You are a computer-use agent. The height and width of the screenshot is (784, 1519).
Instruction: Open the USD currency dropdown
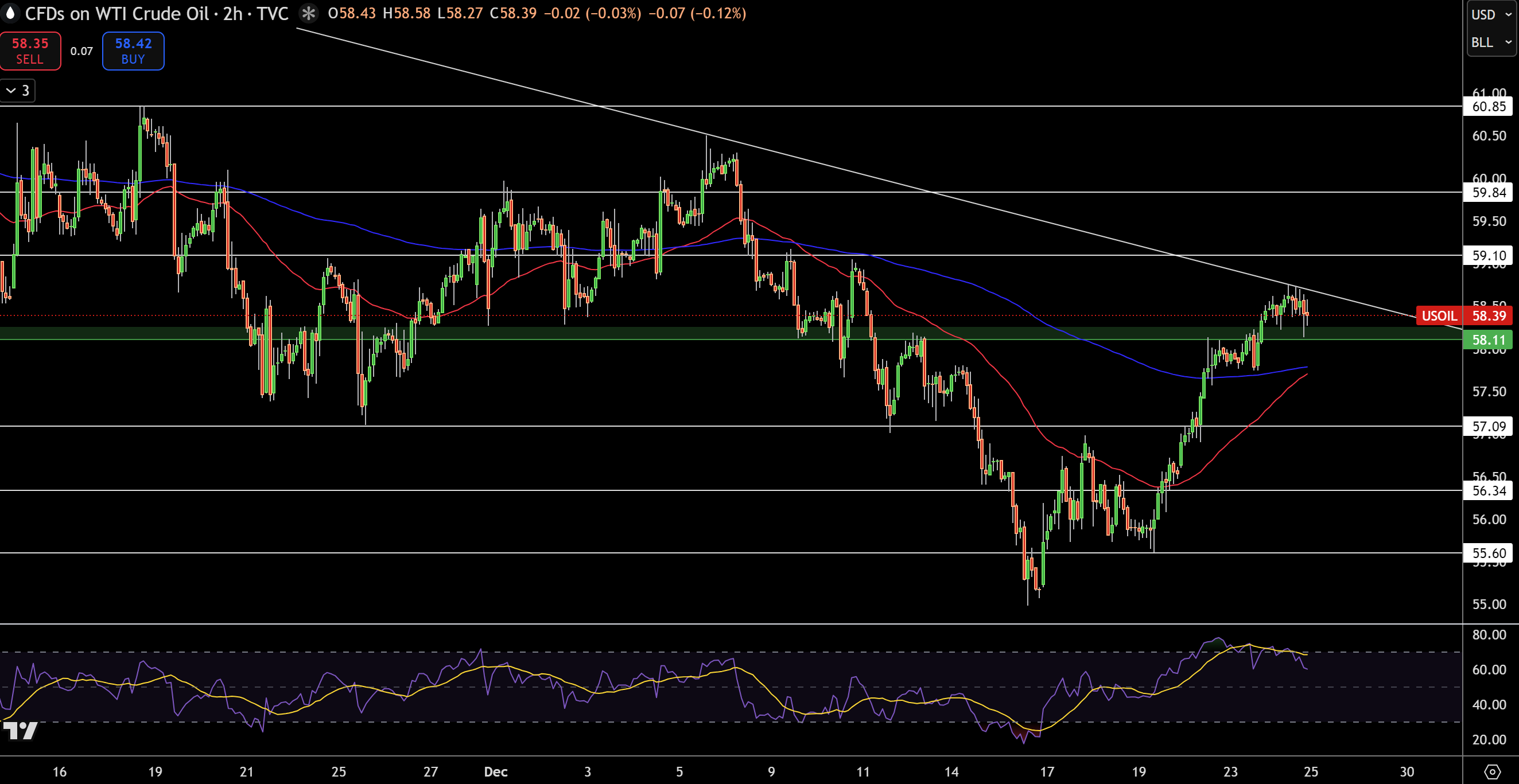pyautogui.click(x=1491, y=14)
